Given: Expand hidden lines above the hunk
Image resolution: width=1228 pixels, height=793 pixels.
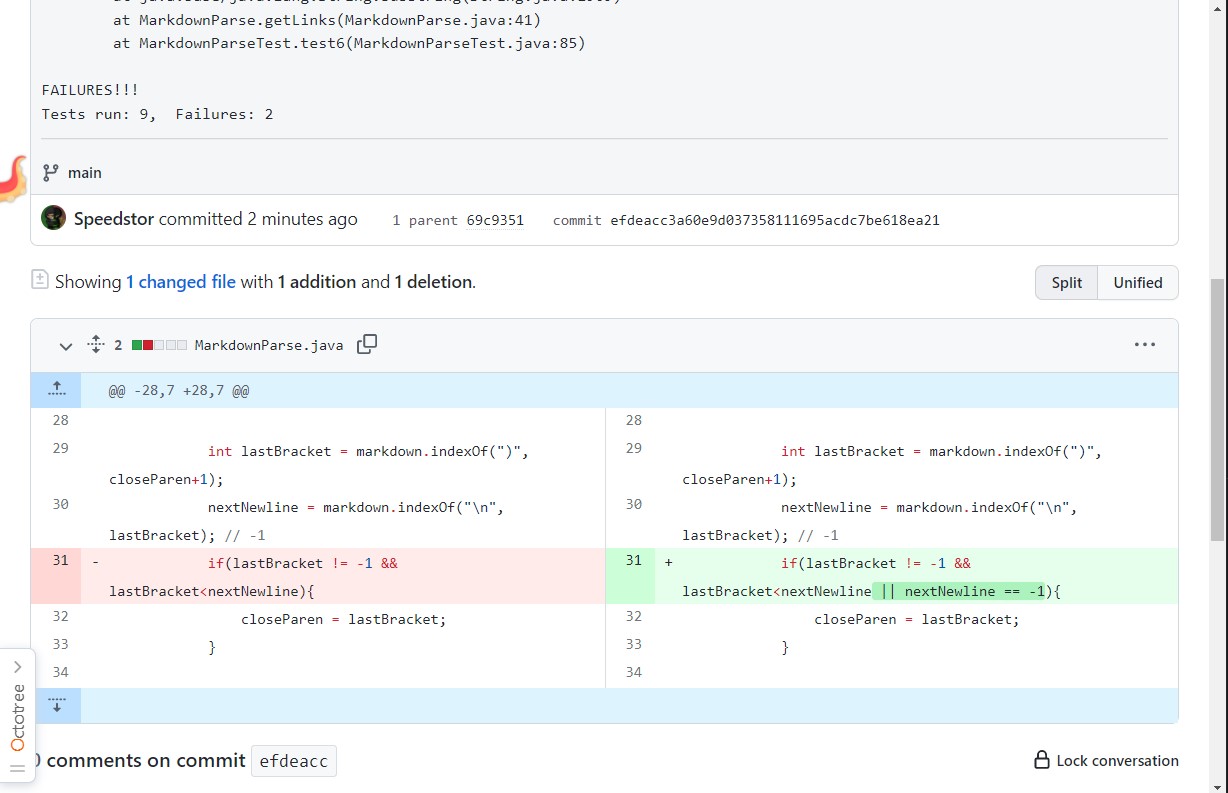Looking at the screenshot, I should click(x=56, y=389).
